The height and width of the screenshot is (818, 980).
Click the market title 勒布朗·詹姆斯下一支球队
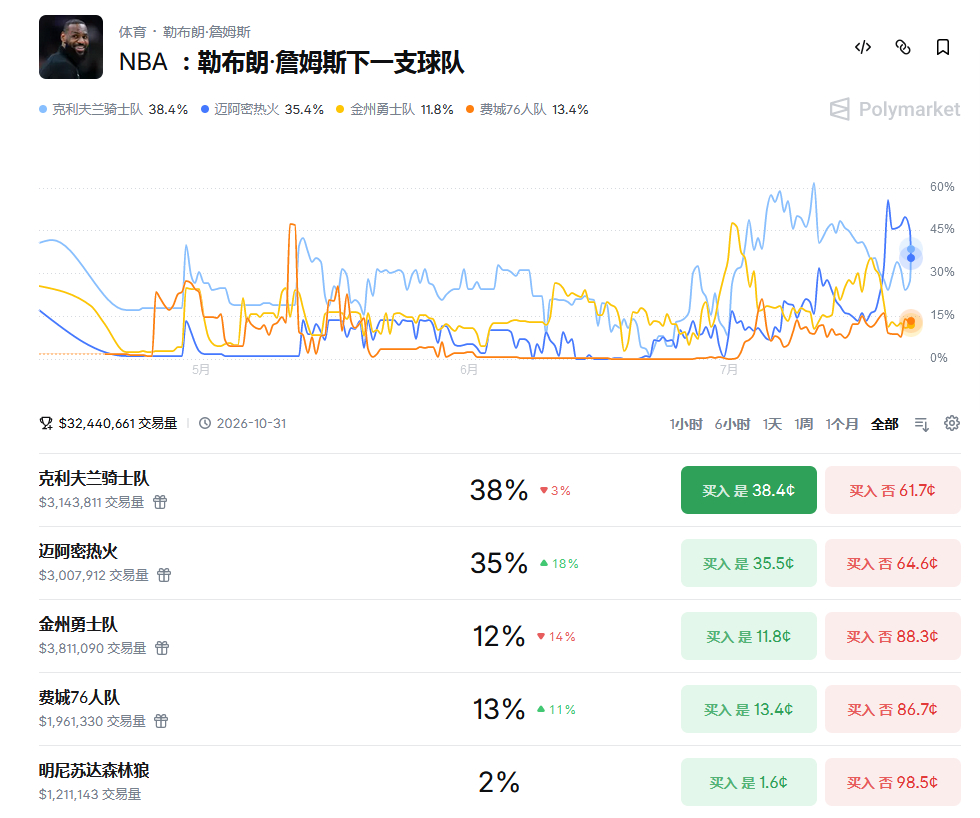(x=331, y=62)
